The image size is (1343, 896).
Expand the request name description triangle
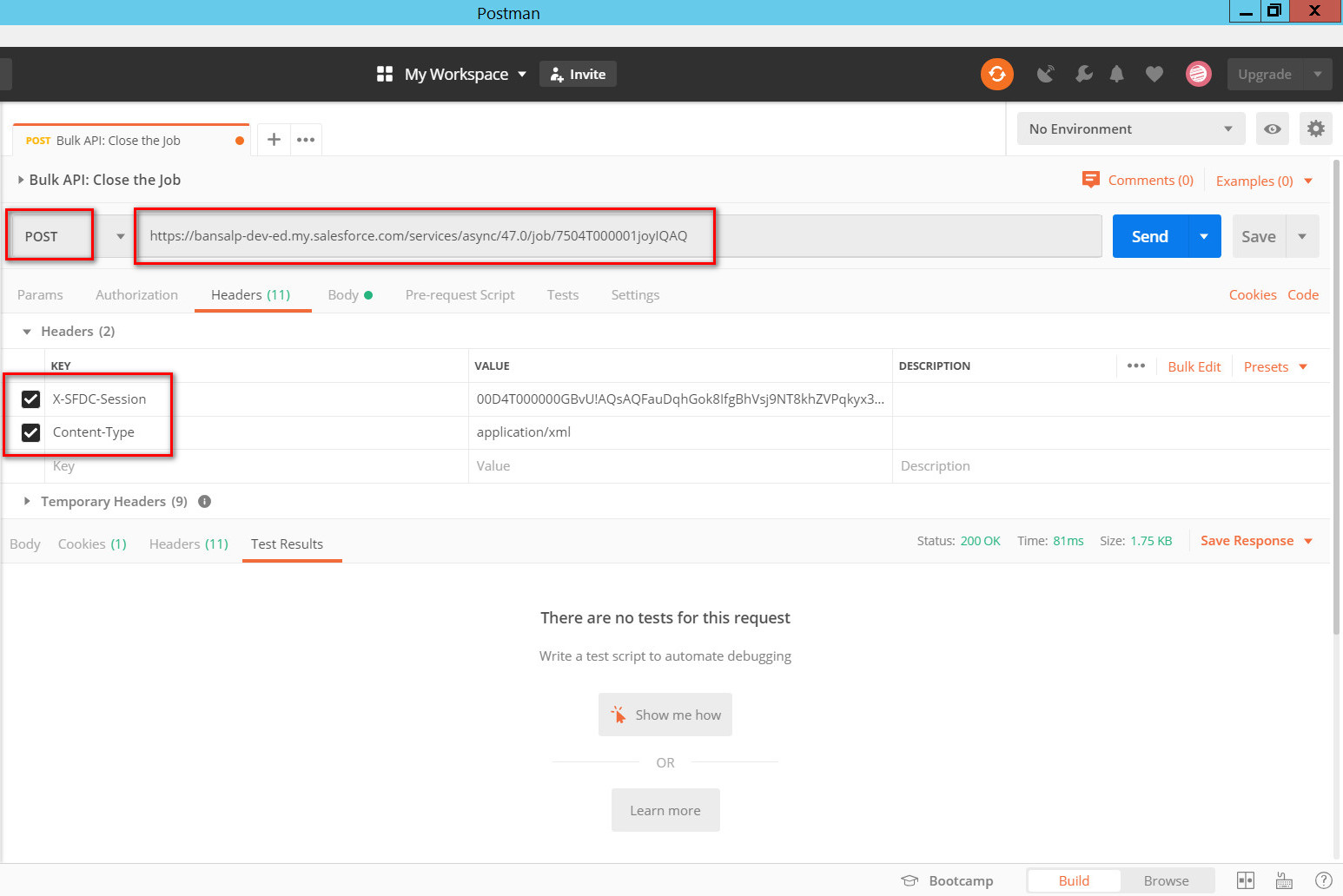click(21, 180)
